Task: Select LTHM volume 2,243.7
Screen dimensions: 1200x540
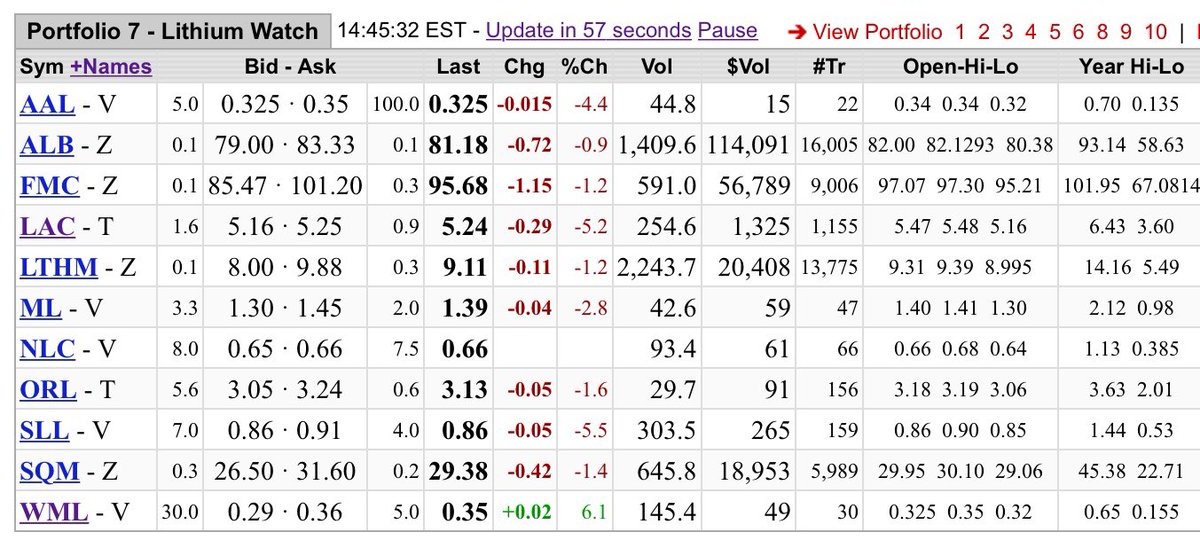Action: pyautogui.click(x=657, y=267)
